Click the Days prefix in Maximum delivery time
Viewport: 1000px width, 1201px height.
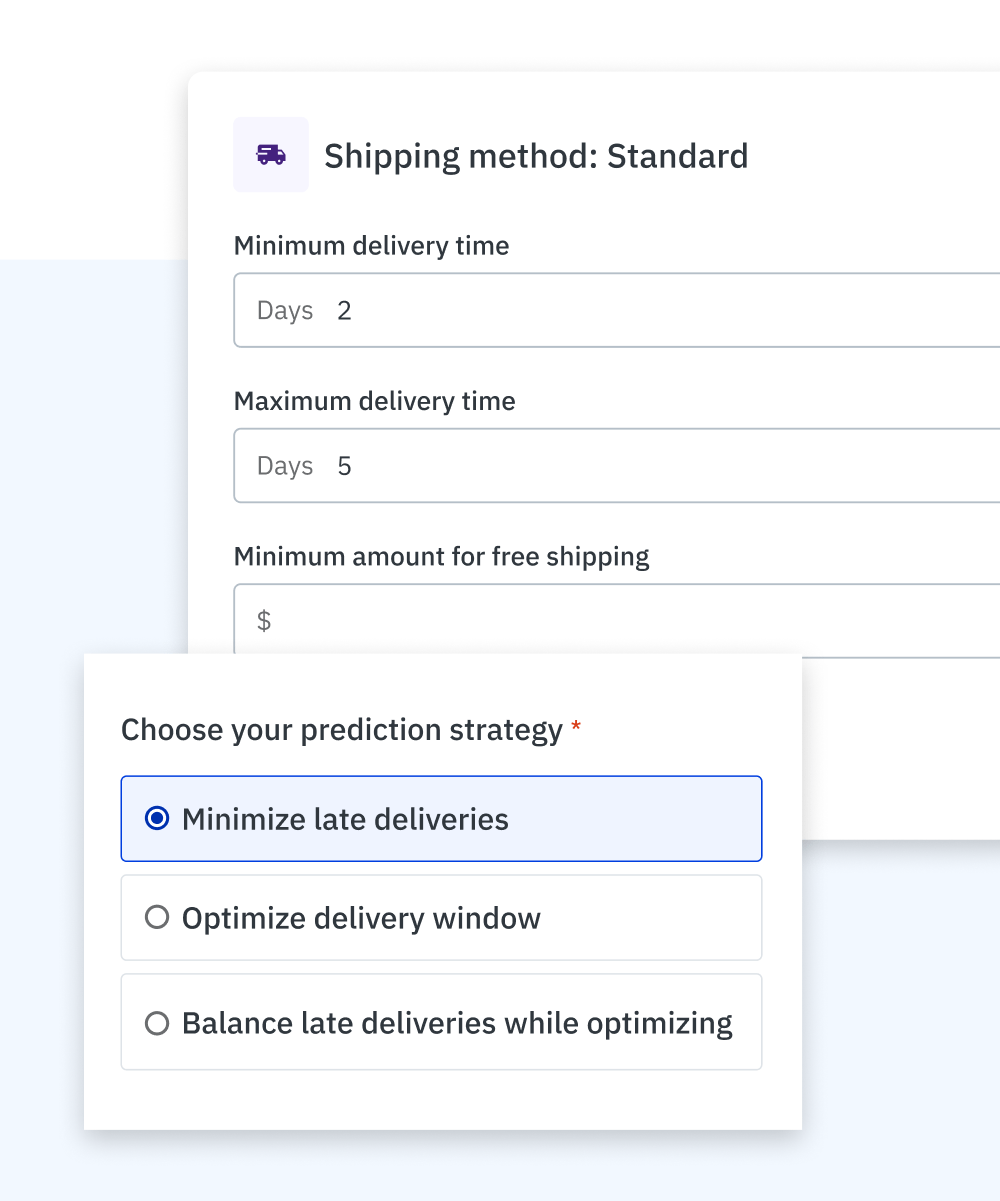click(285, 466)
